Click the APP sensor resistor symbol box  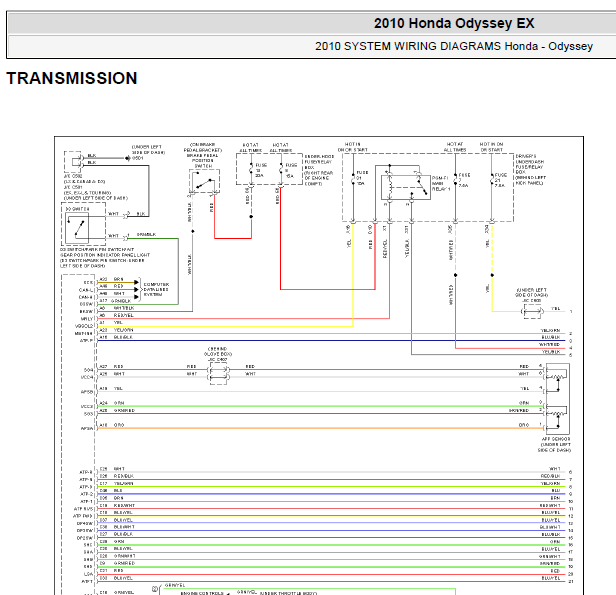(557, 399)
